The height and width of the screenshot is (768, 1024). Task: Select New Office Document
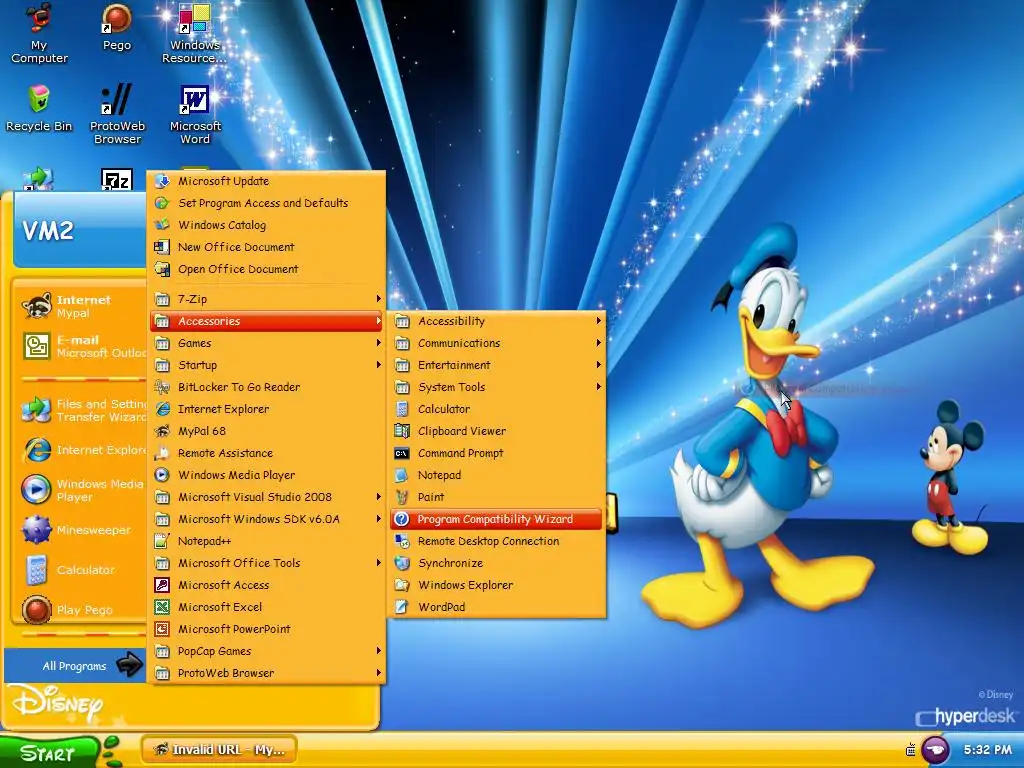pos(266,247)
